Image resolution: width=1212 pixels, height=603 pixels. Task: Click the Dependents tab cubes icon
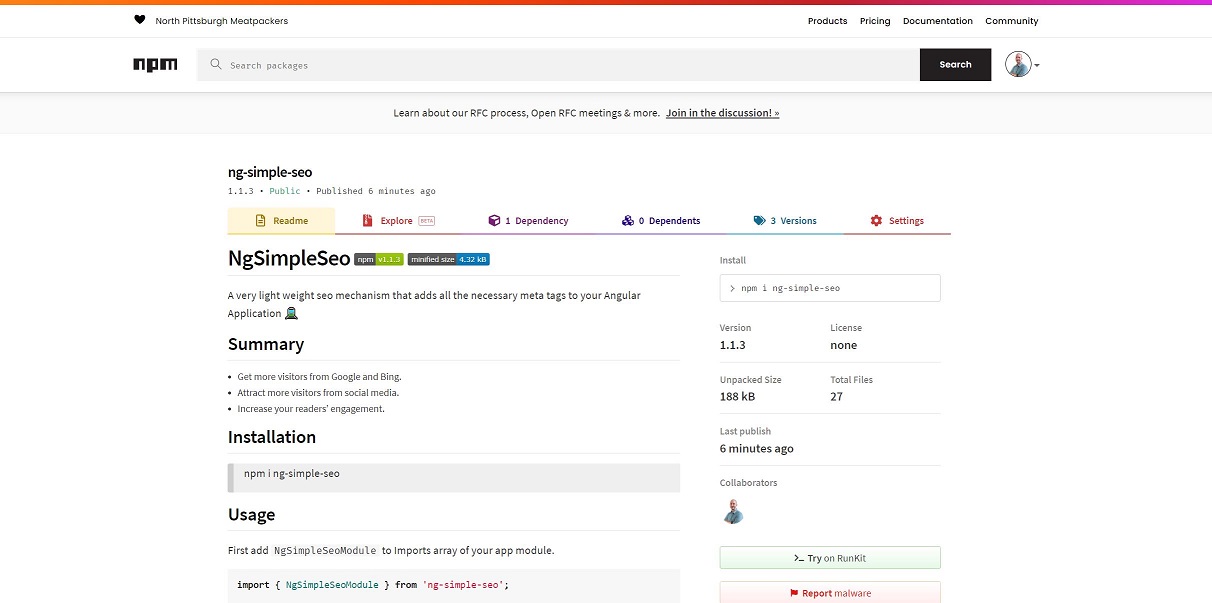pos(627,221)
